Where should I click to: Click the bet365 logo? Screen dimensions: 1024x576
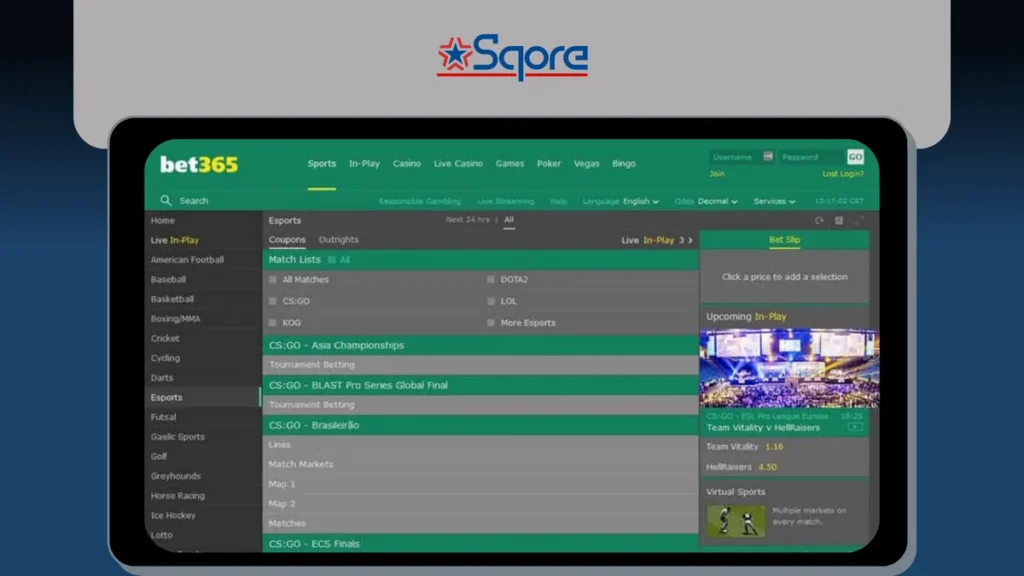[x=199, y=165]
